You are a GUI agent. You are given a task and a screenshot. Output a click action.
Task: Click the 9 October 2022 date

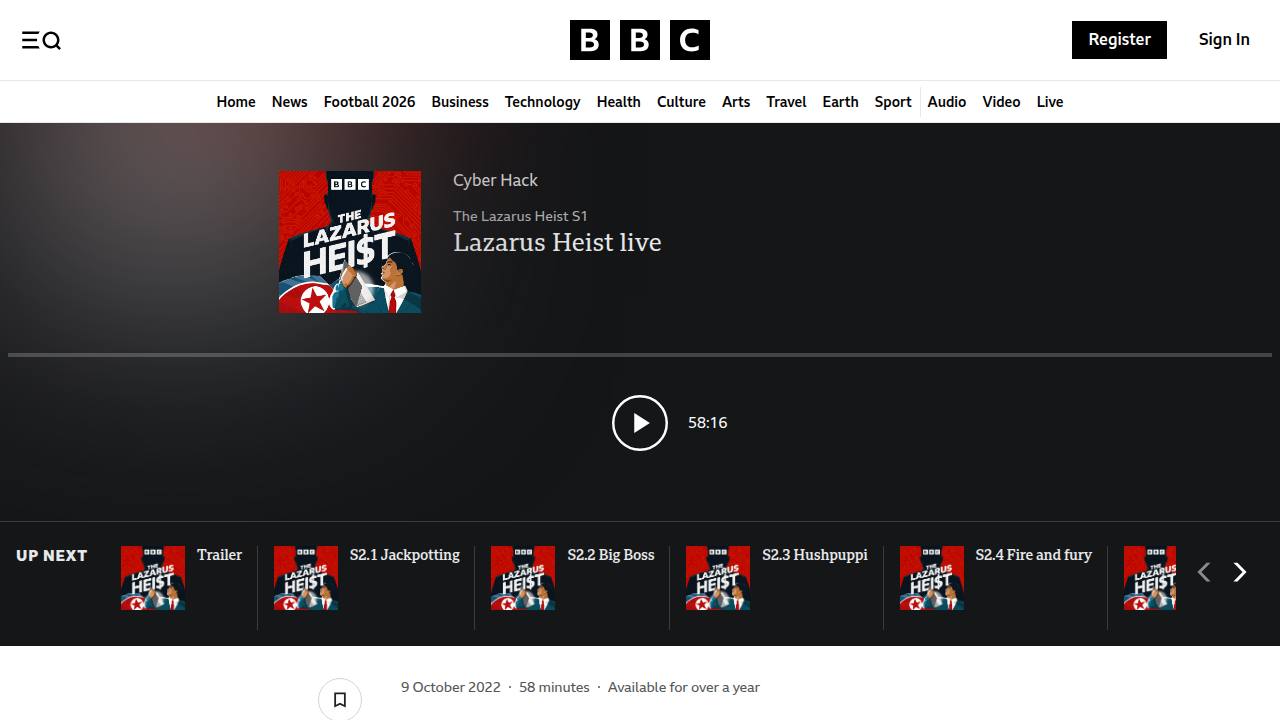(451, 687)
